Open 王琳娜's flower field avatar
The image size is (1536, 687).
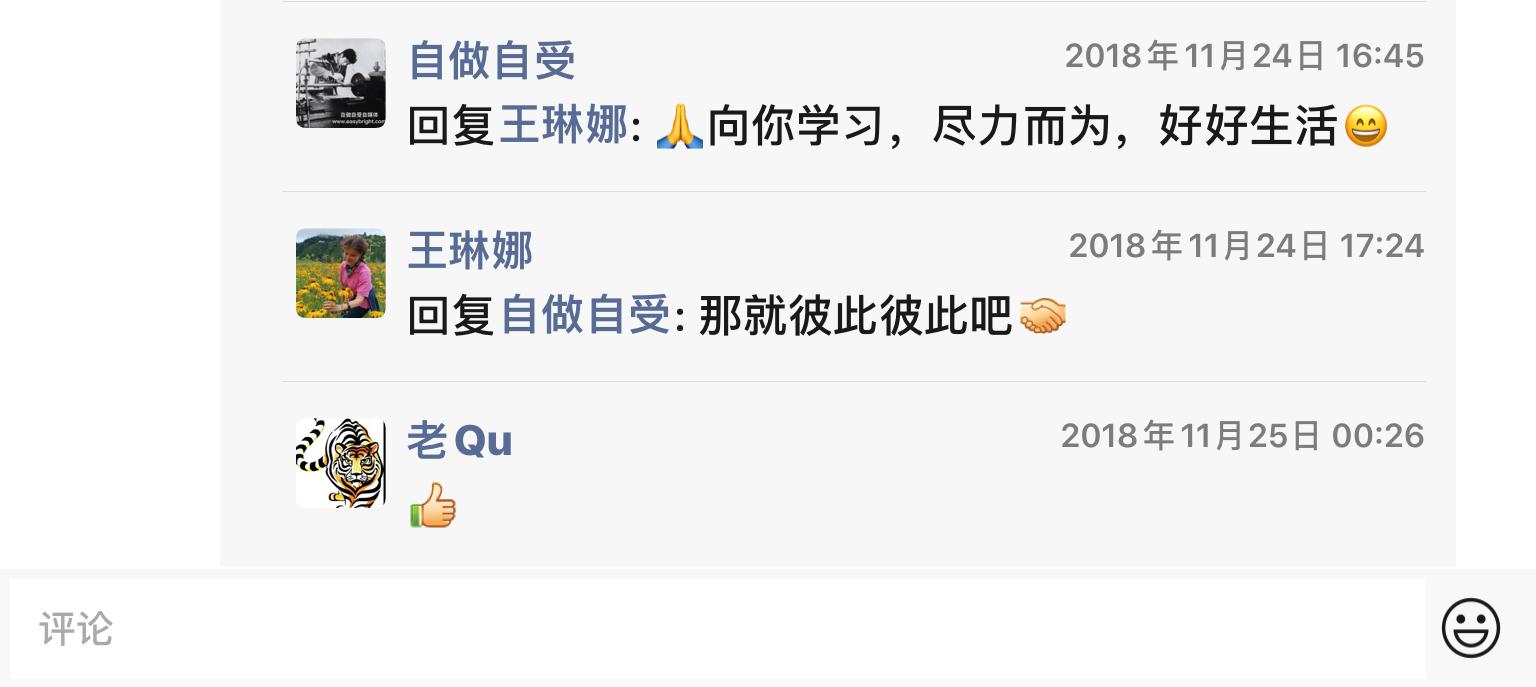pos(341,273)
